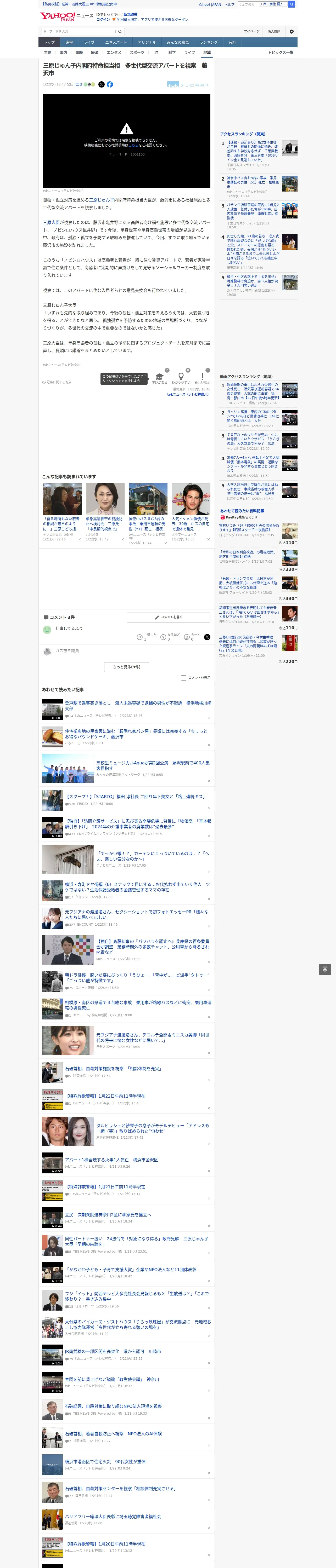
Task: Click the マイページ button
Action: 252,32
